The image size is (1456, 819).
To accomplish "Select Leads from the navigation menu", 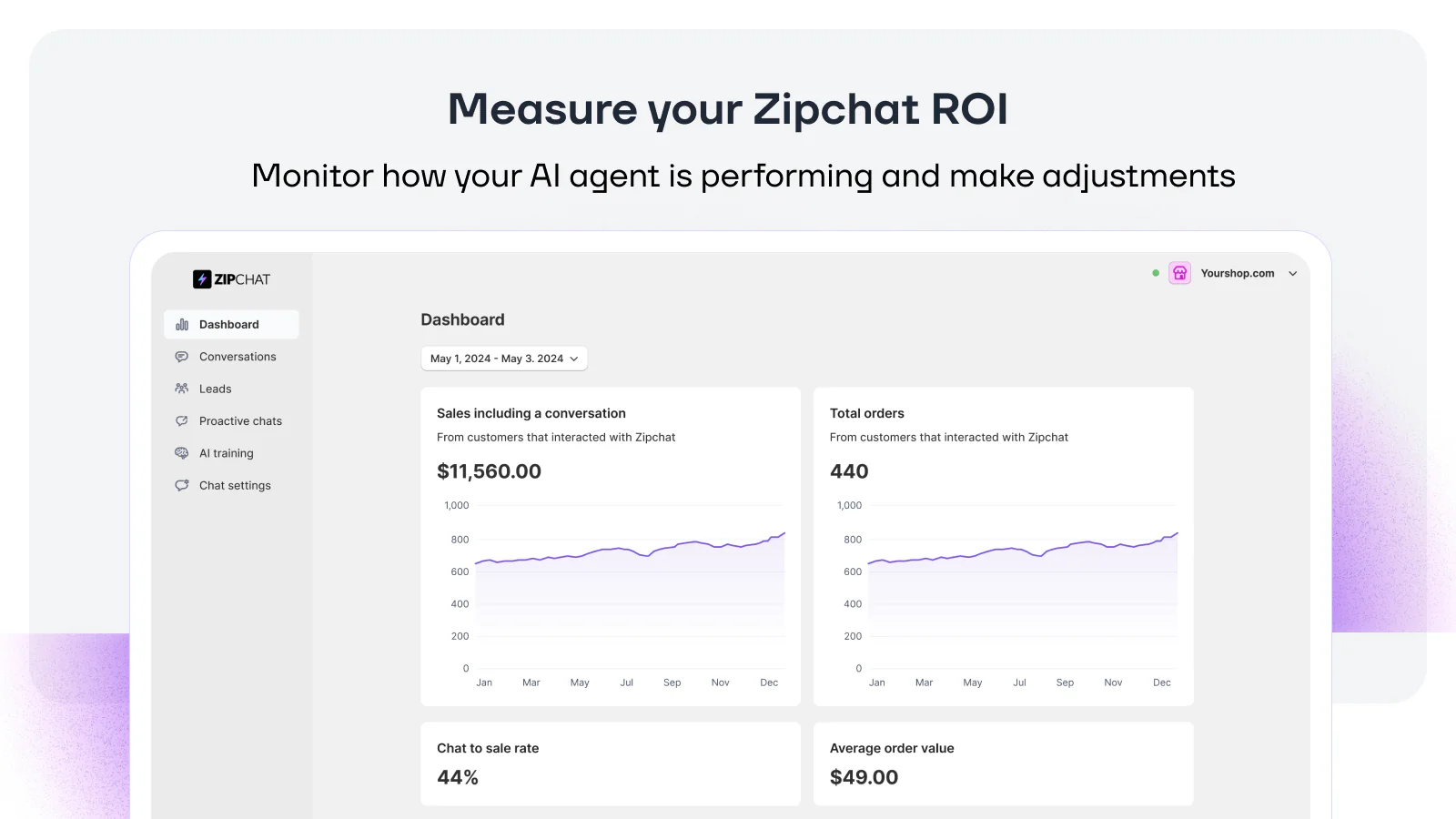I will click(x=215, y=389).
